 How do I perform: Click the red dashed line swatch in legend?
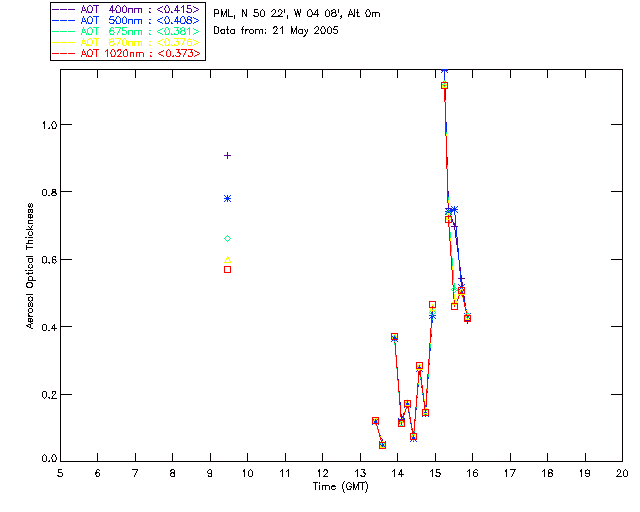coord(64,53)
